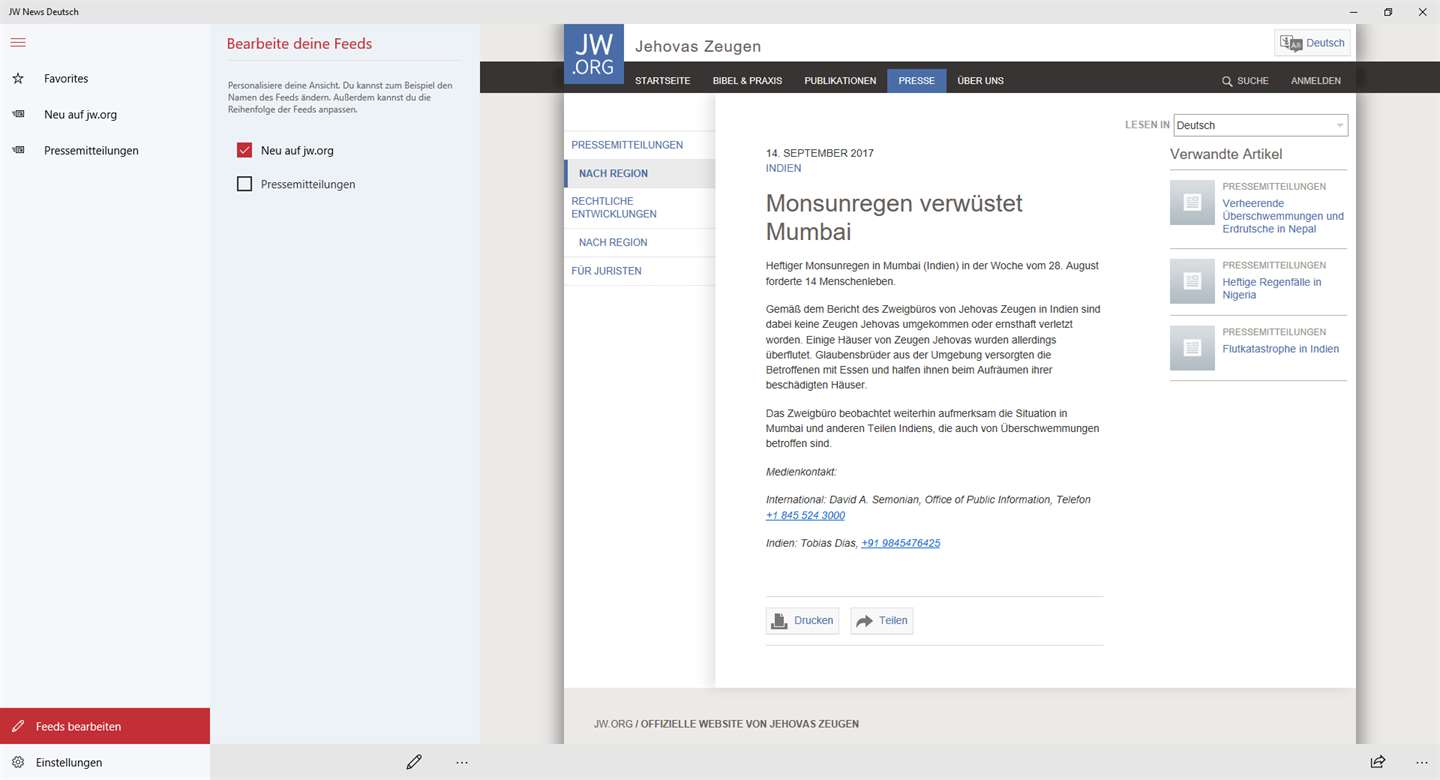Click the Verwandte Artikel heading
The height and width of the screenshot is (780, 1440).
click(x=1226, y=154)
